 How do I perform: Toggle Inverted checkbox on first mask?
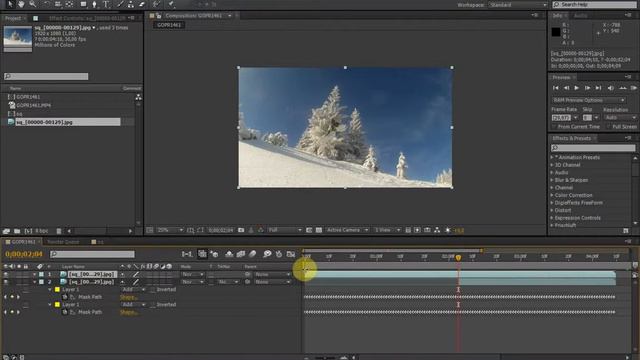point(152,290)
